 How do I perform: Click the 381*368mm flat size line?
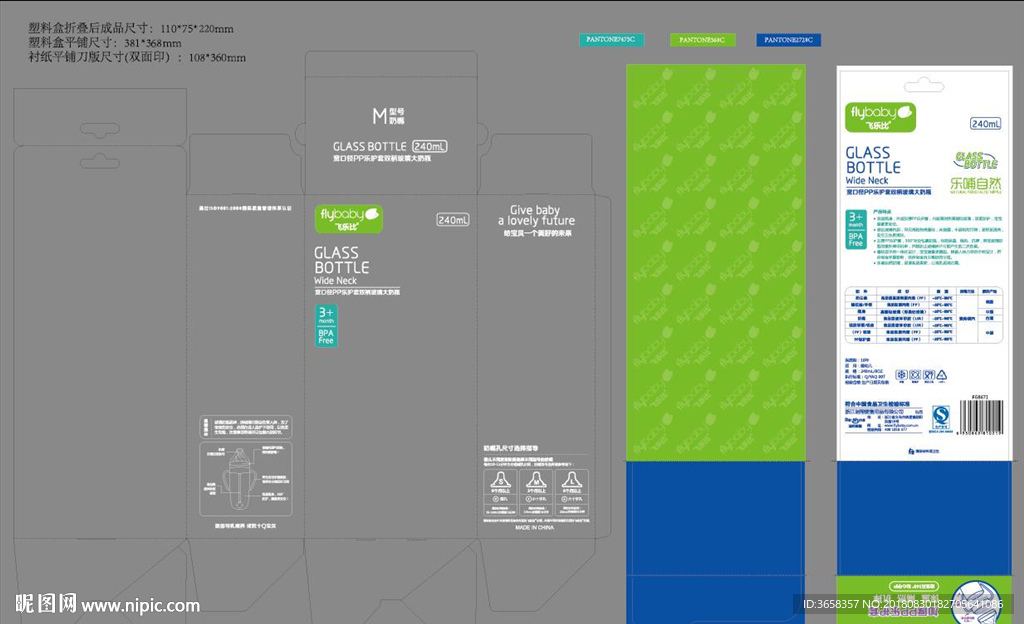(x=104, y=43)
